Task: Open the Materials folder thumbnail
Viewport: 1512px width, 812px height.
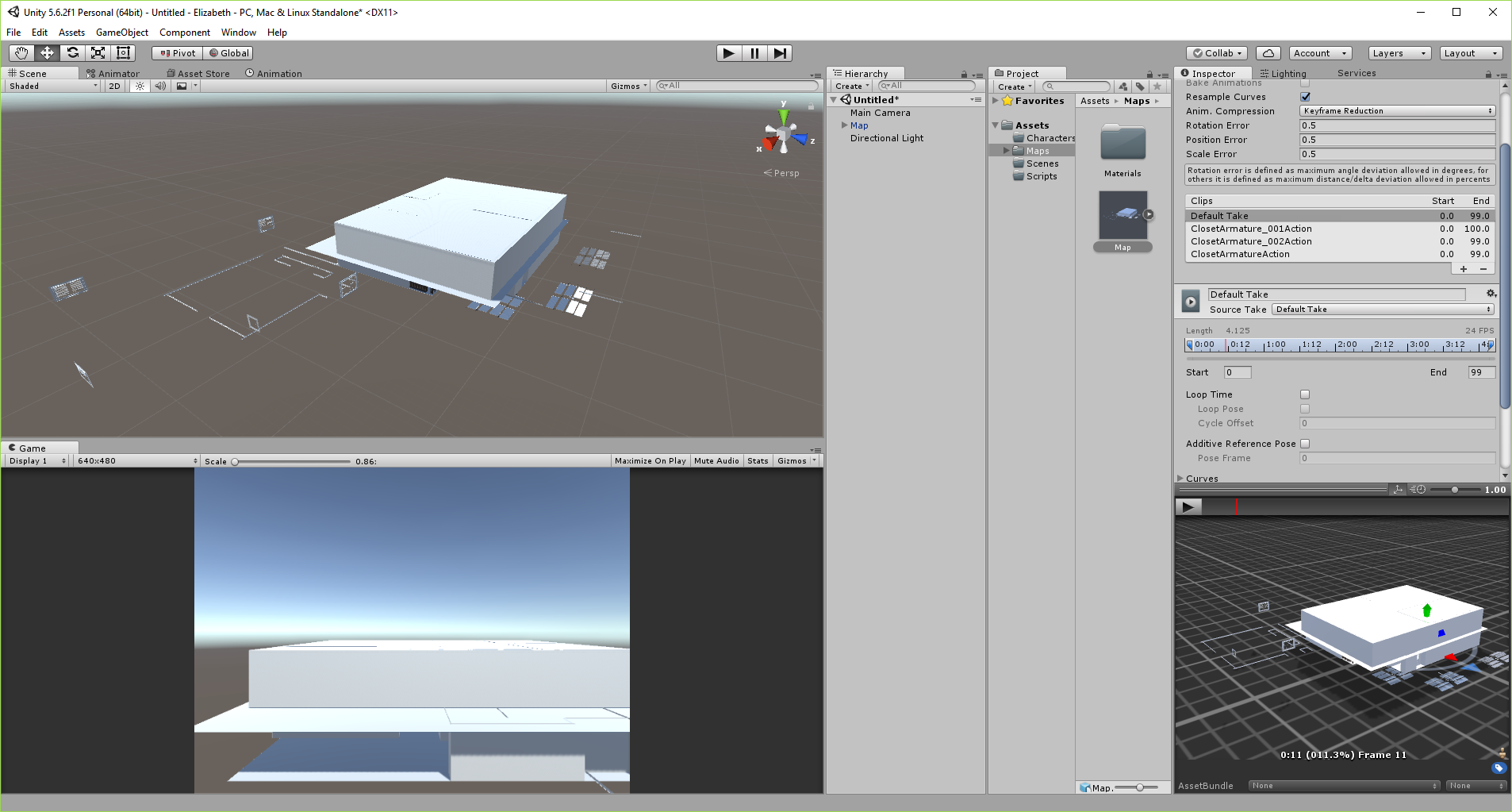Action: pyautogui.click(x=1122, y=143)
